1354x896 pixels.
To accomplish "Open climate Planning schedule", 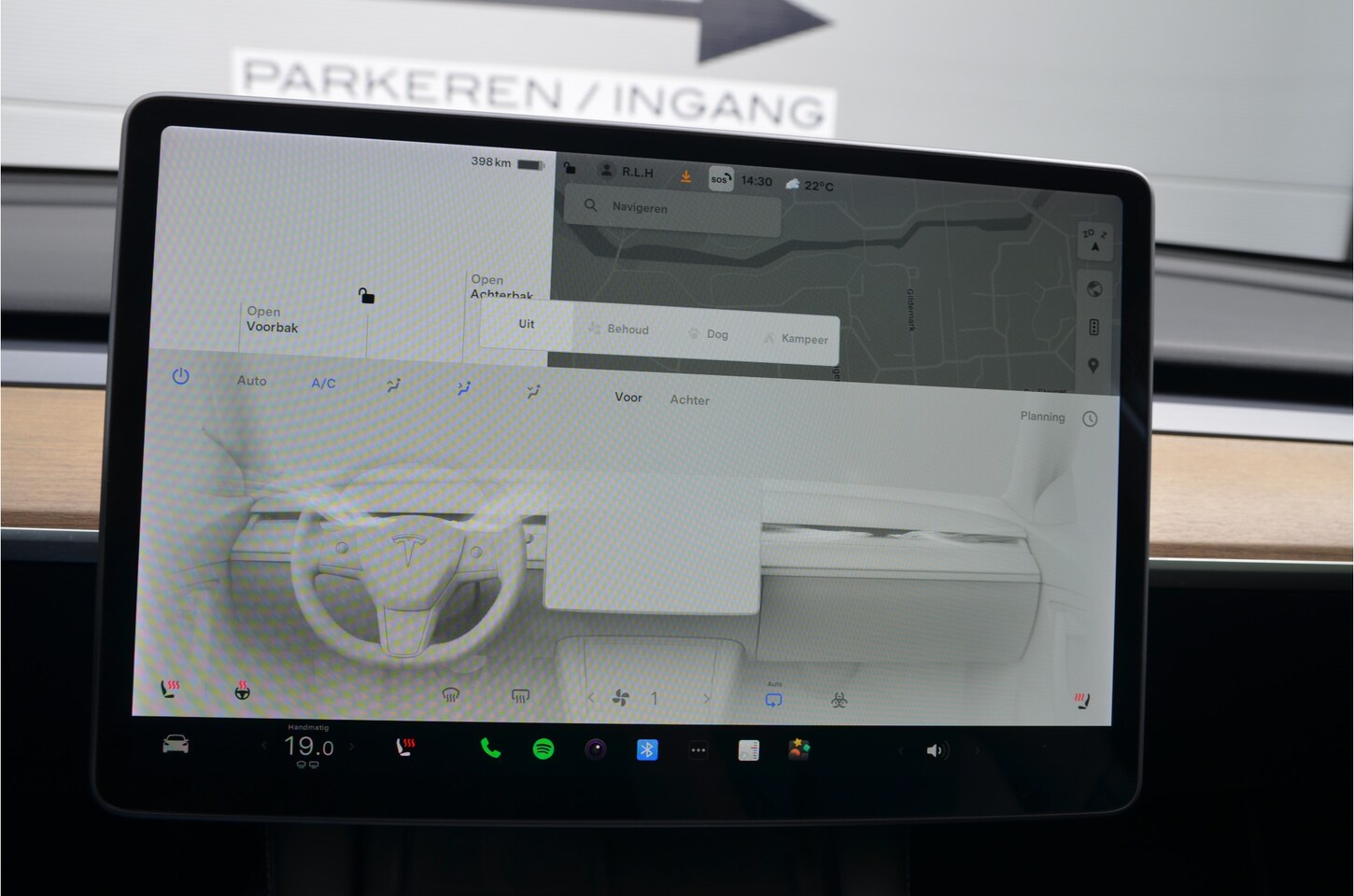I will [x=1042, y=416].
